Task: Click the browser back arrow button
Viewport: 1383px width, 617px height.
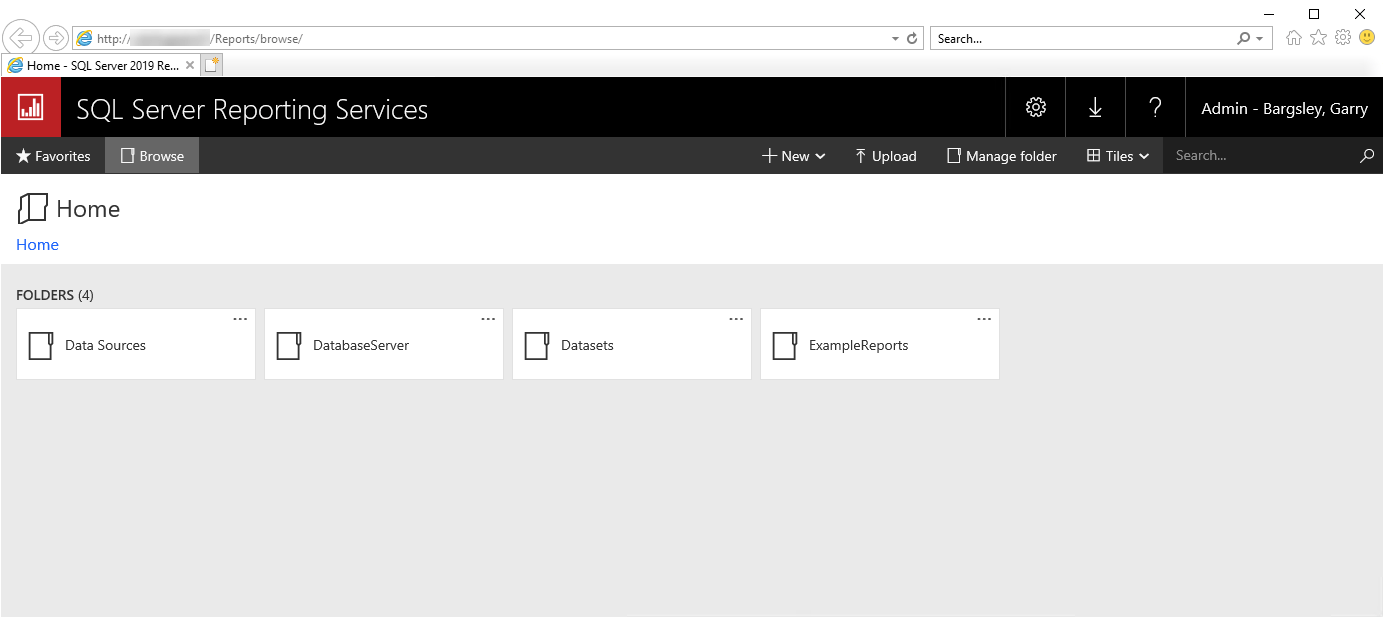Action: [21, 38]
